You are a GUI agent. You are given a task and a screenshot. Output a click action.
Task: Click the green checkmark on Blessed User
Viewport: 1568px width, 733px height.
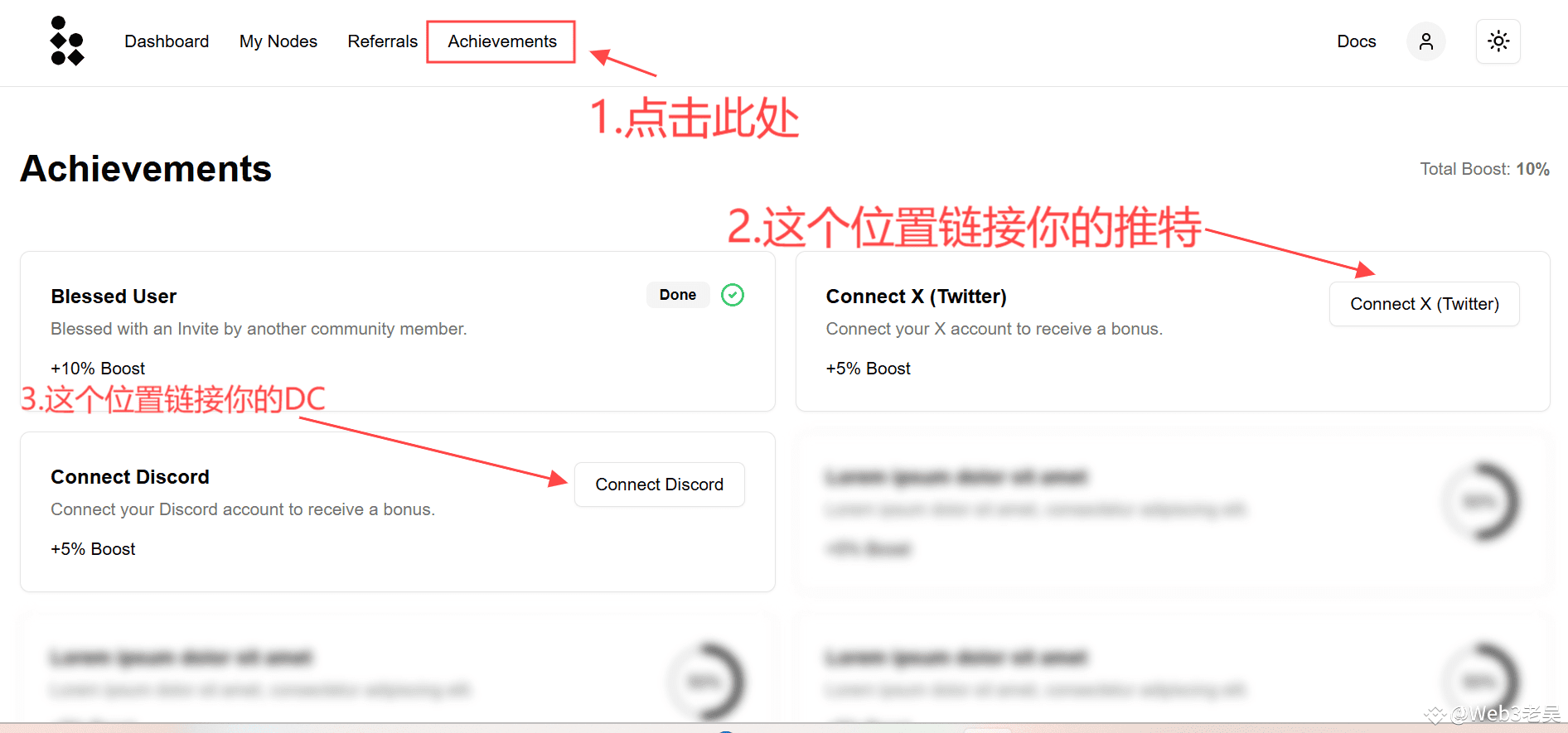pos(733,295)
